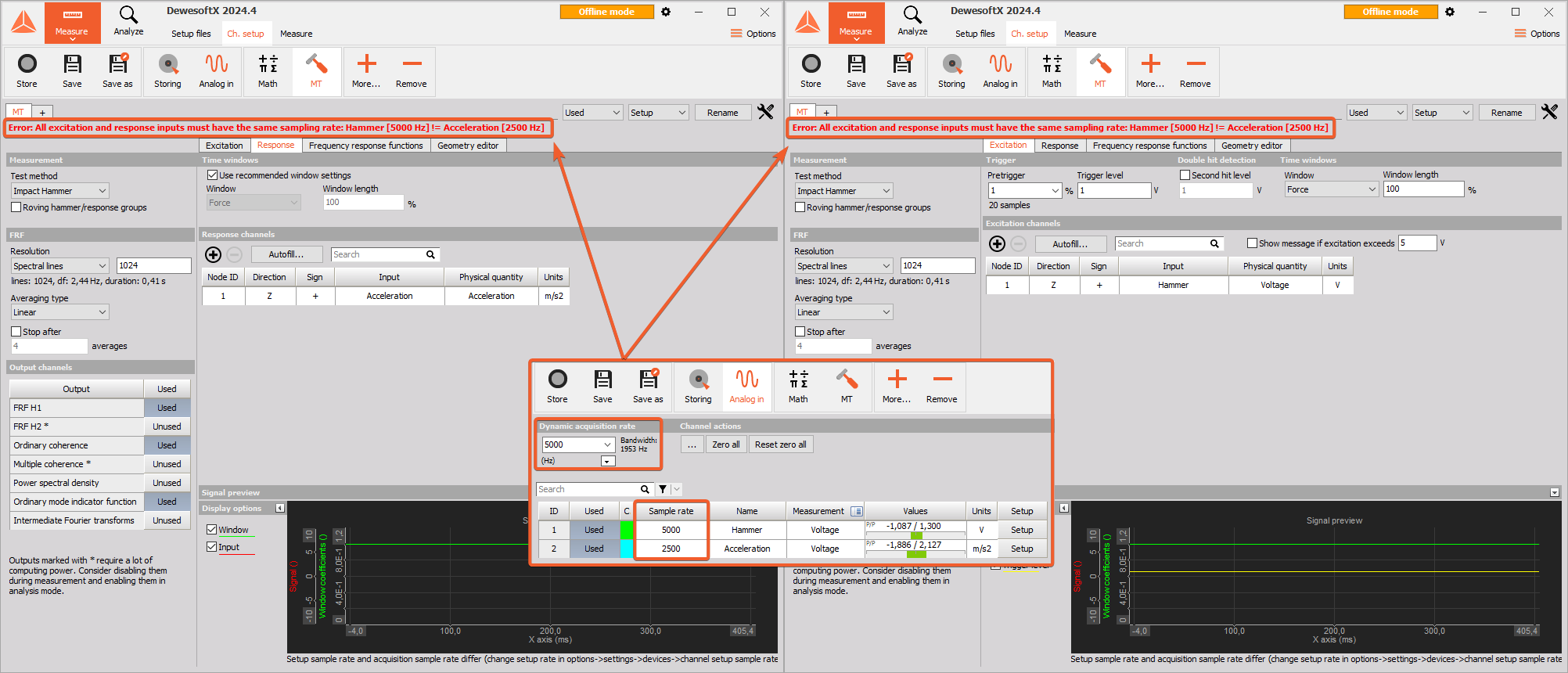Open Used filter dropdown in left window
Screen dimensions: 1568x673
point(592,113)
